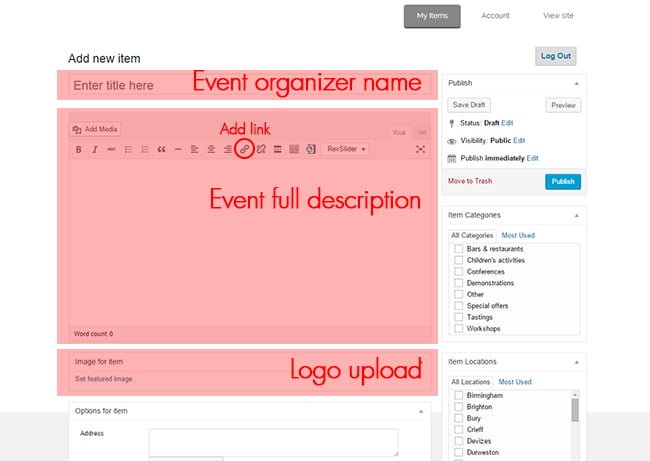Viewport: 650px width, 461px height.
Task: Check the Special offers category
Action: coord(458,306)
